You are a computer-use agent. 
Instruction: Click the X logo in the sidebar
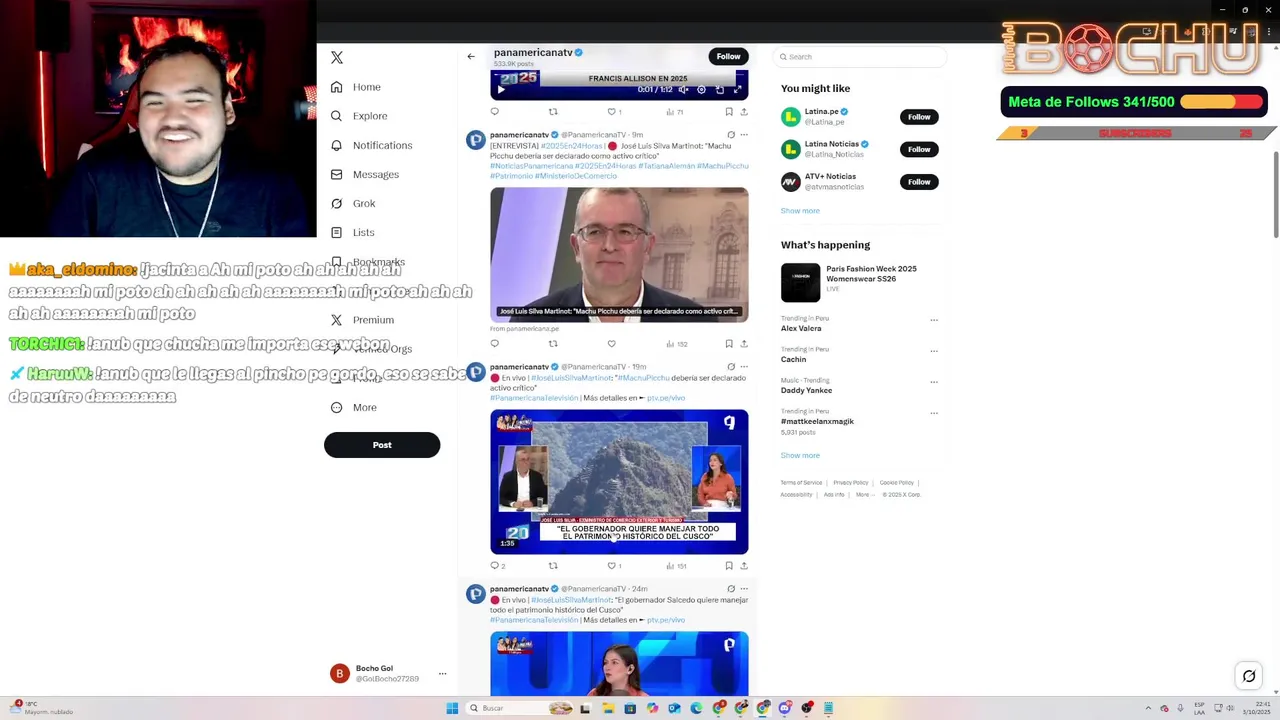[337, 58]
